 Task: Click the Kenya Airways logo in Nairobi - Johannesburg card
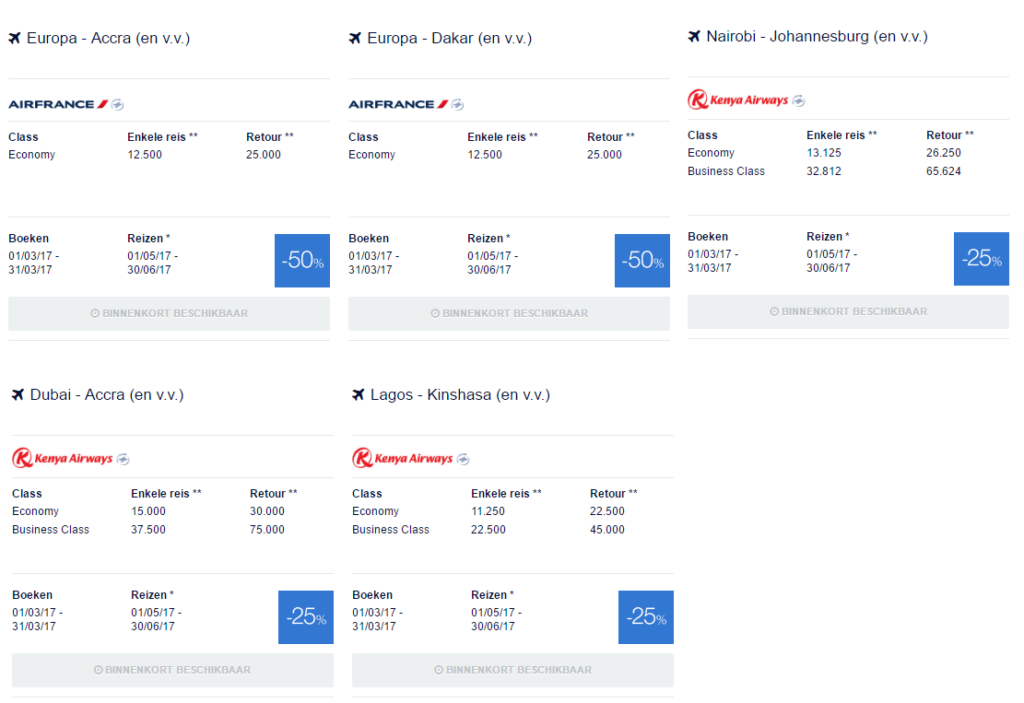point(738,100)
